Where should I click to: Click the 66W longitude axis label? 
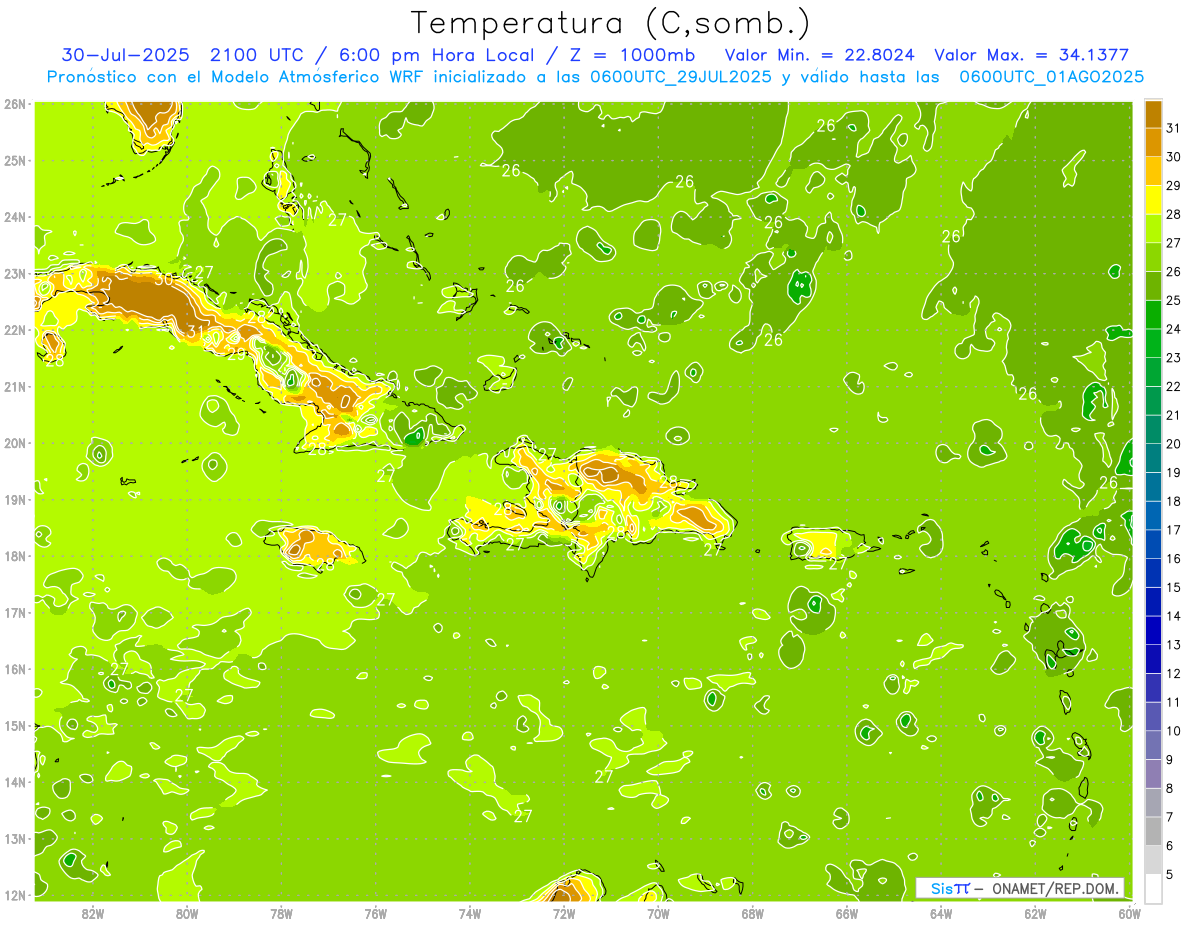point(846,913)
